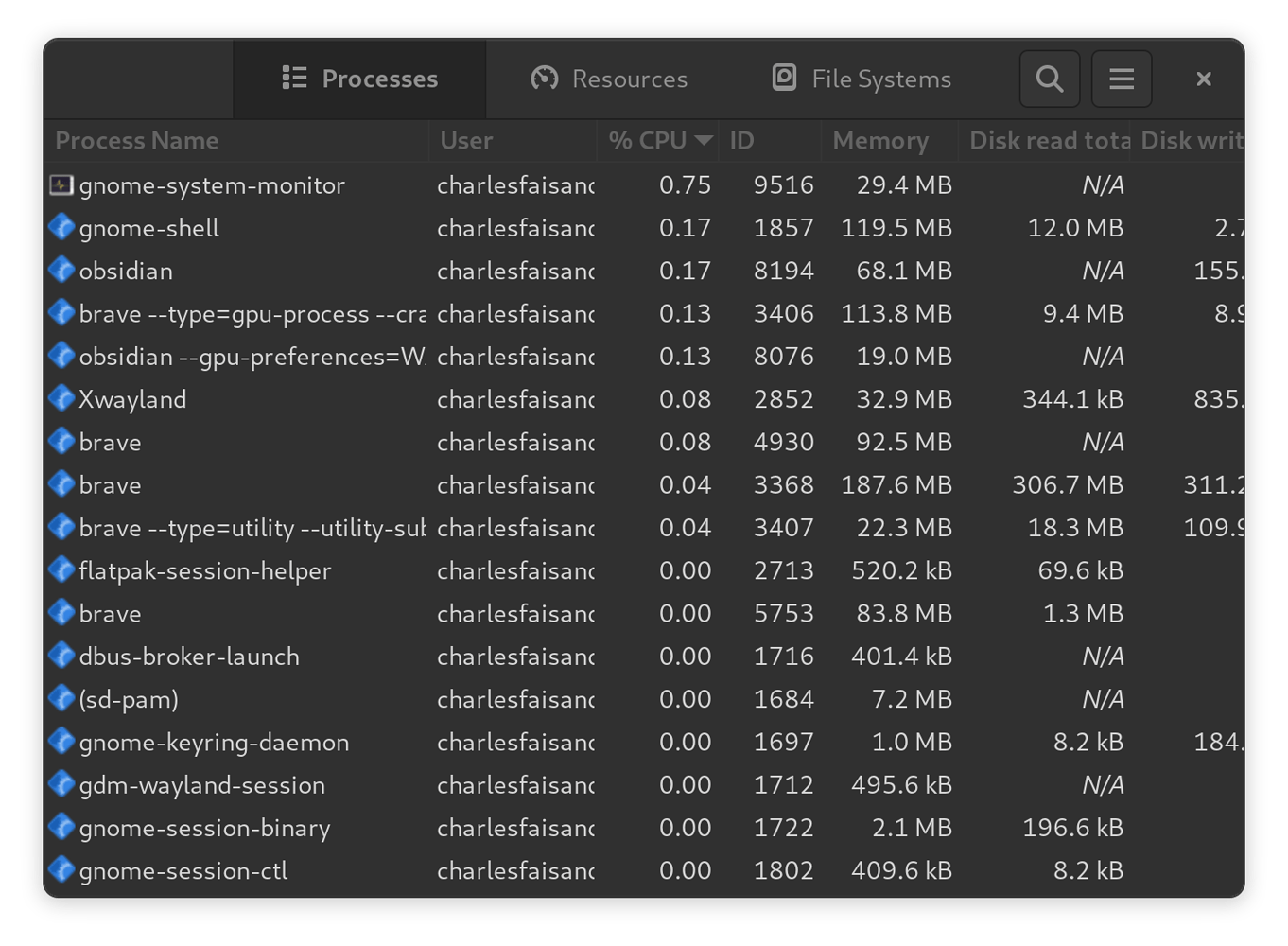
Task: Click the dbus-broker-launch icon
Action: coord(61,655)
